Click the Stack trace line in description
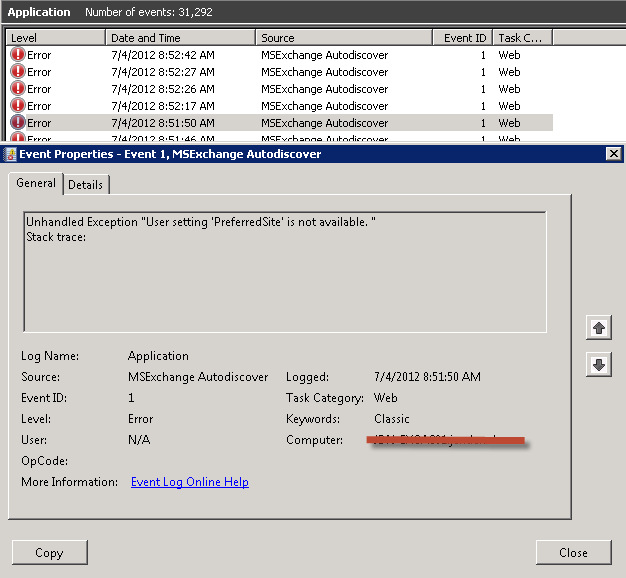 56,237
